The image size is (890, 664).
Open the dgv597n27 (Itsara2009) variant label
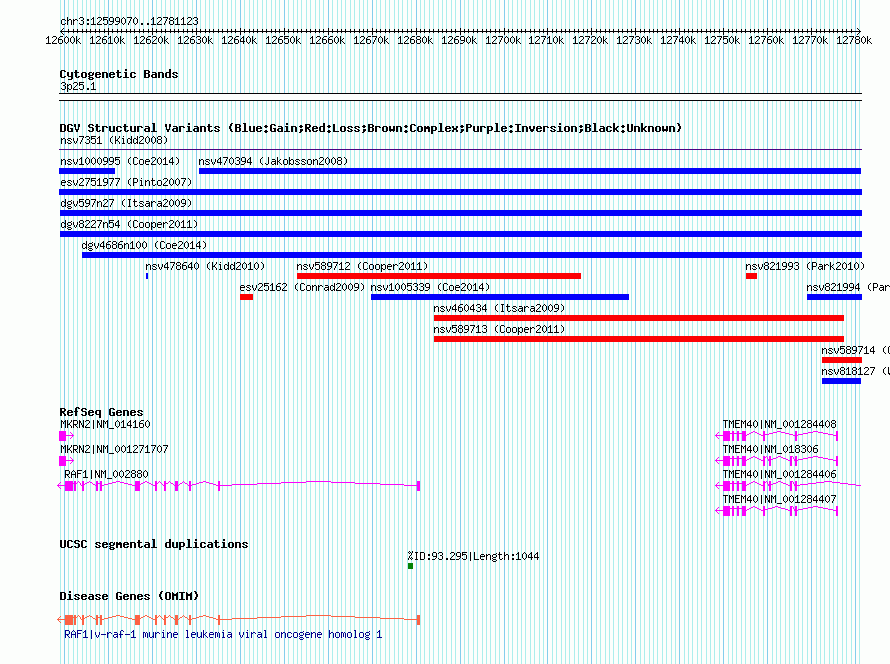tap(126, 203)
